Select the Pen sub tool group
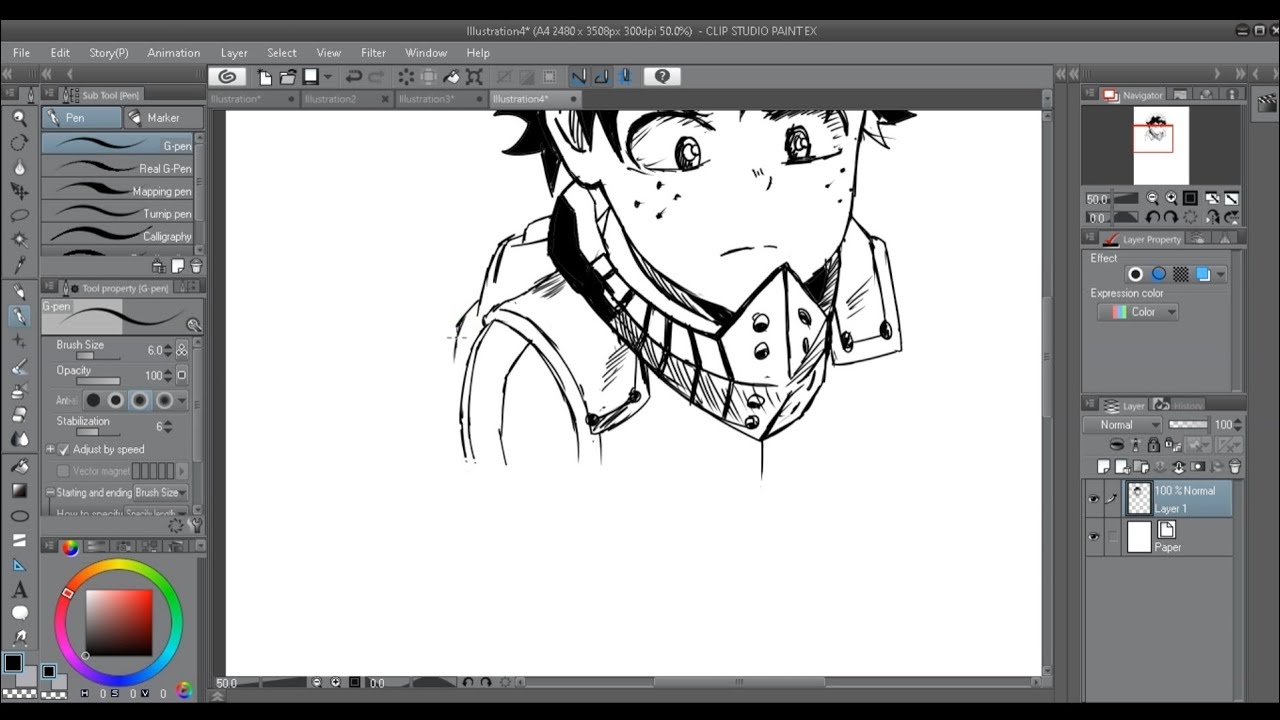Image resolution: width=1280 pixels, height=720 pixels. pos(82,118)
